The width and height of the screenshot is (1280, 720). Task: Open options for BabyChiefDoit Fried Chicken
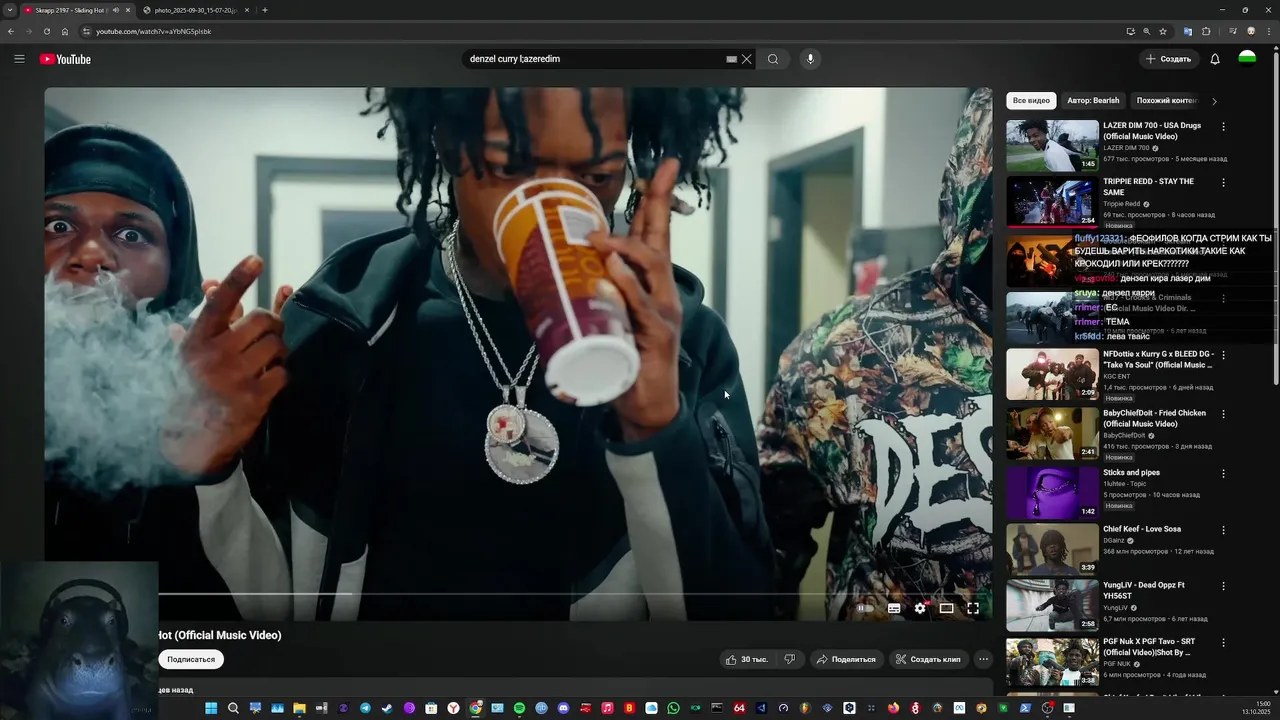coord(1223,414)
